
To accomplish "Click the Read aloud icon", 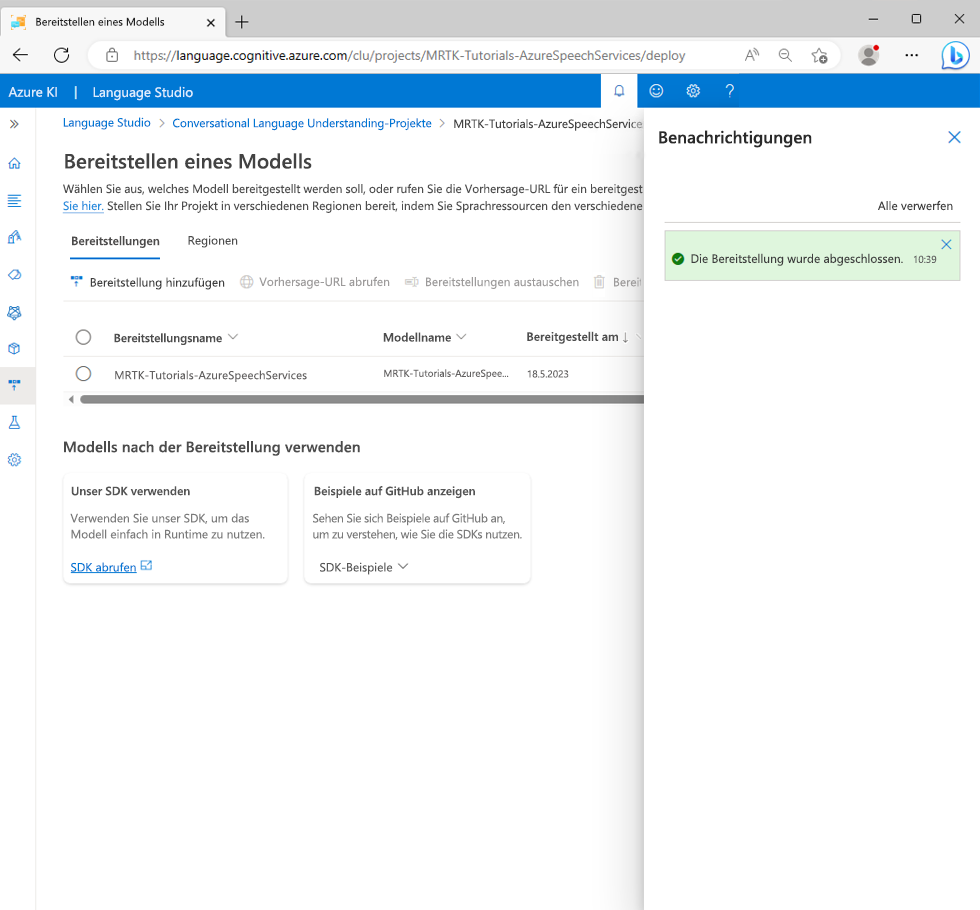I will (x=752, y=55).
